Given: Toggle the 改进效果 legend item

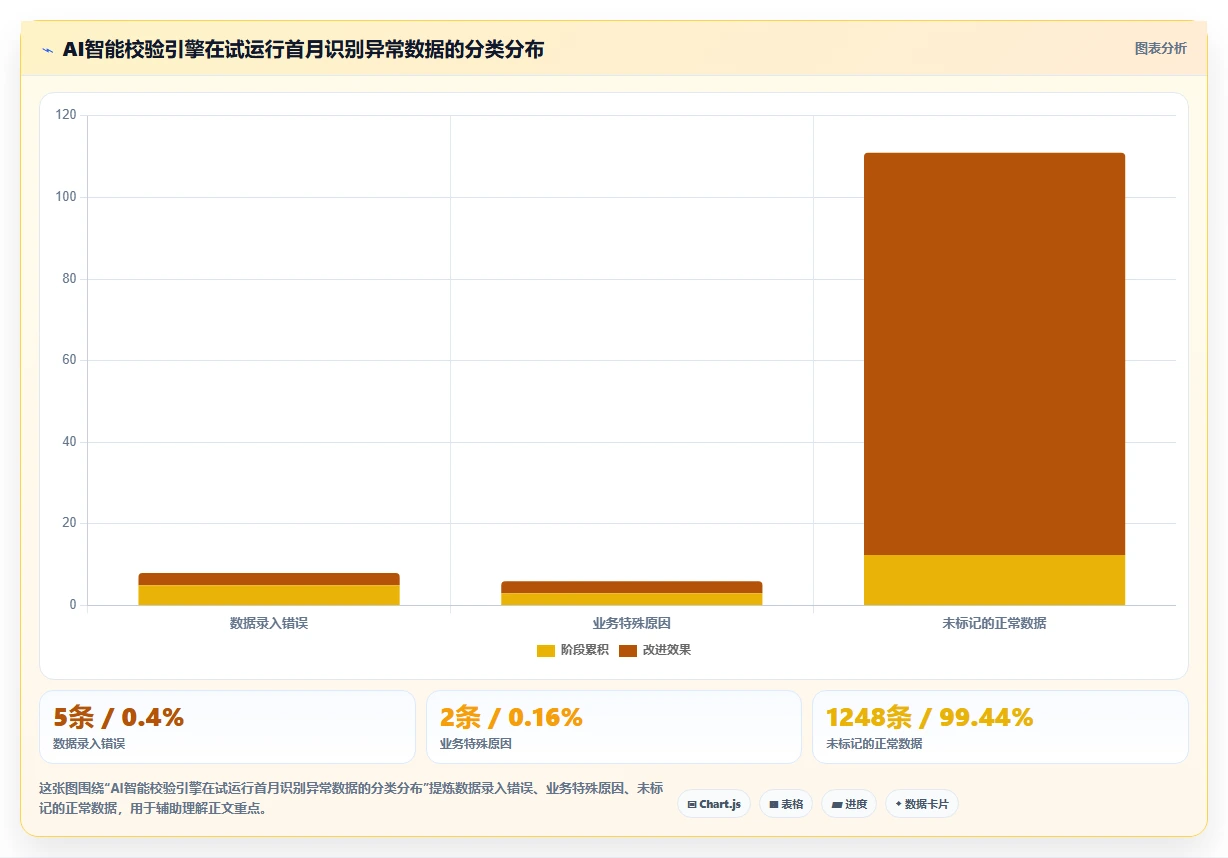Looking at the screenshot, I should point(655,650).
